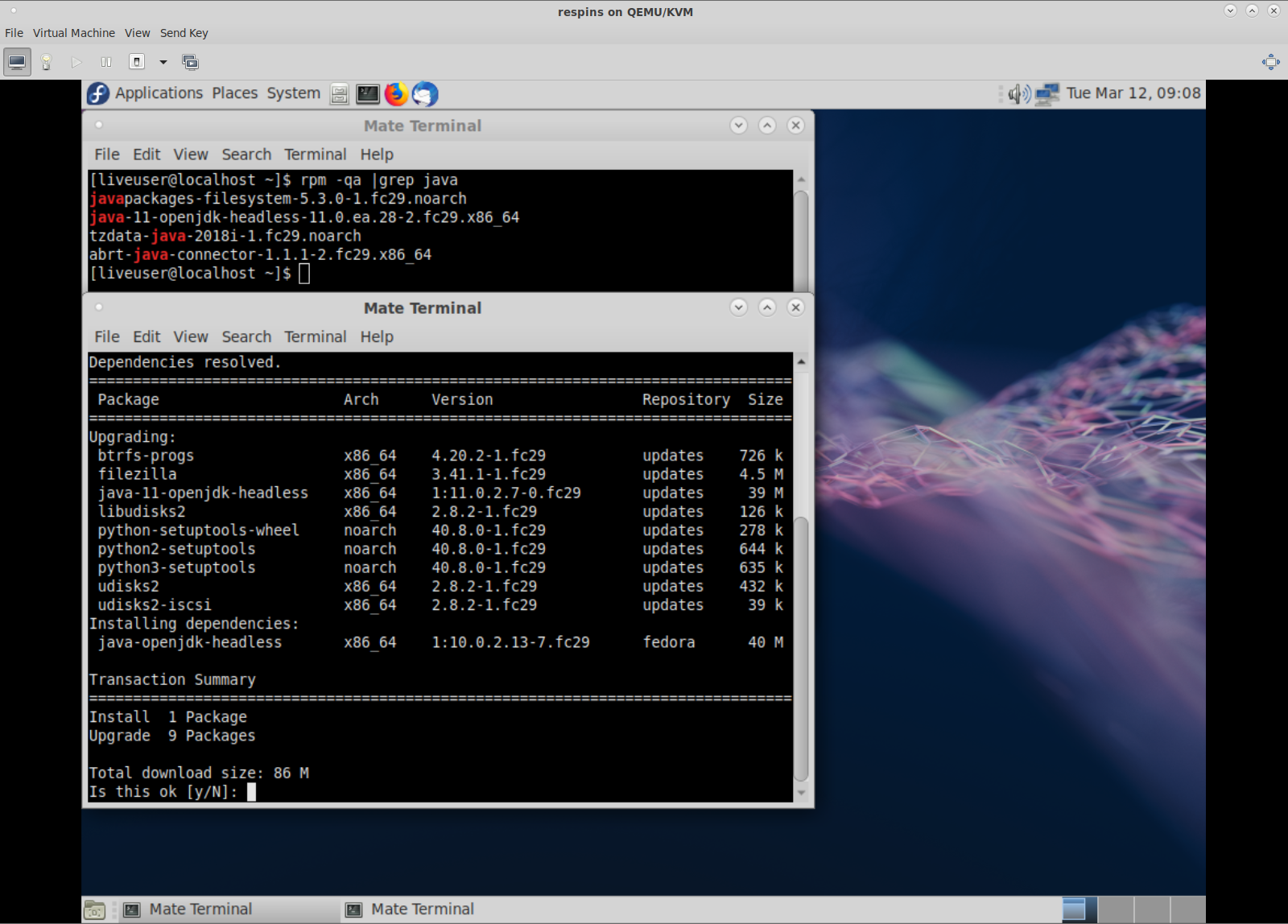Open File menu in lower terminal
The image size is (1288, 924).
[107, 337]
